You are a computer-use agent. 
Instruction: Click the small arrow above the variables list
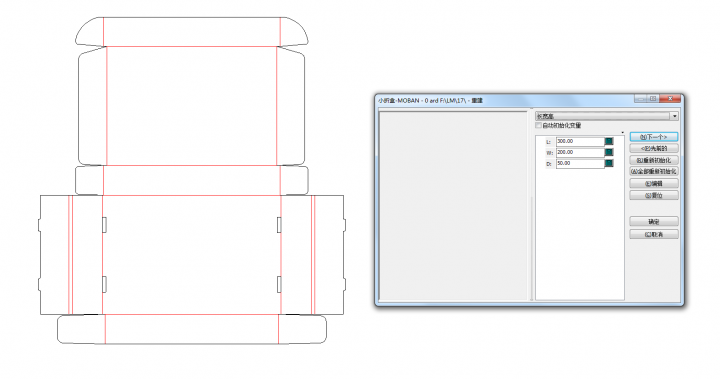623,133
